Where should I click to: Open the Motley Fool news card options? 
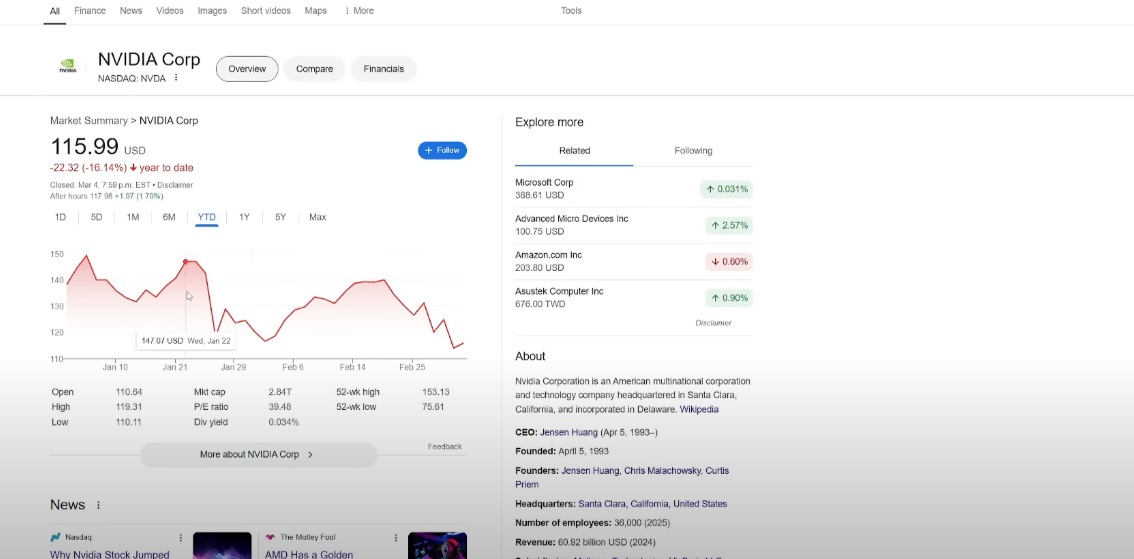396,538
